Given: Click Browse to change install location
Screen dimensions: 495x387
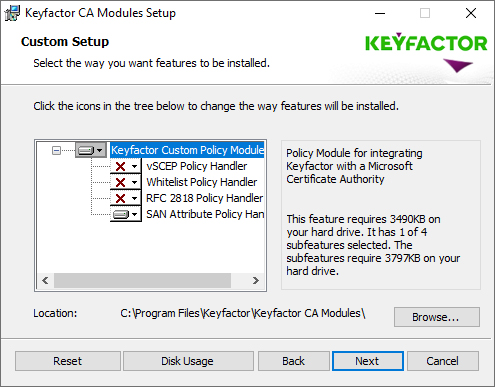Looking at the screenshot, I should [x=437, y=317].
